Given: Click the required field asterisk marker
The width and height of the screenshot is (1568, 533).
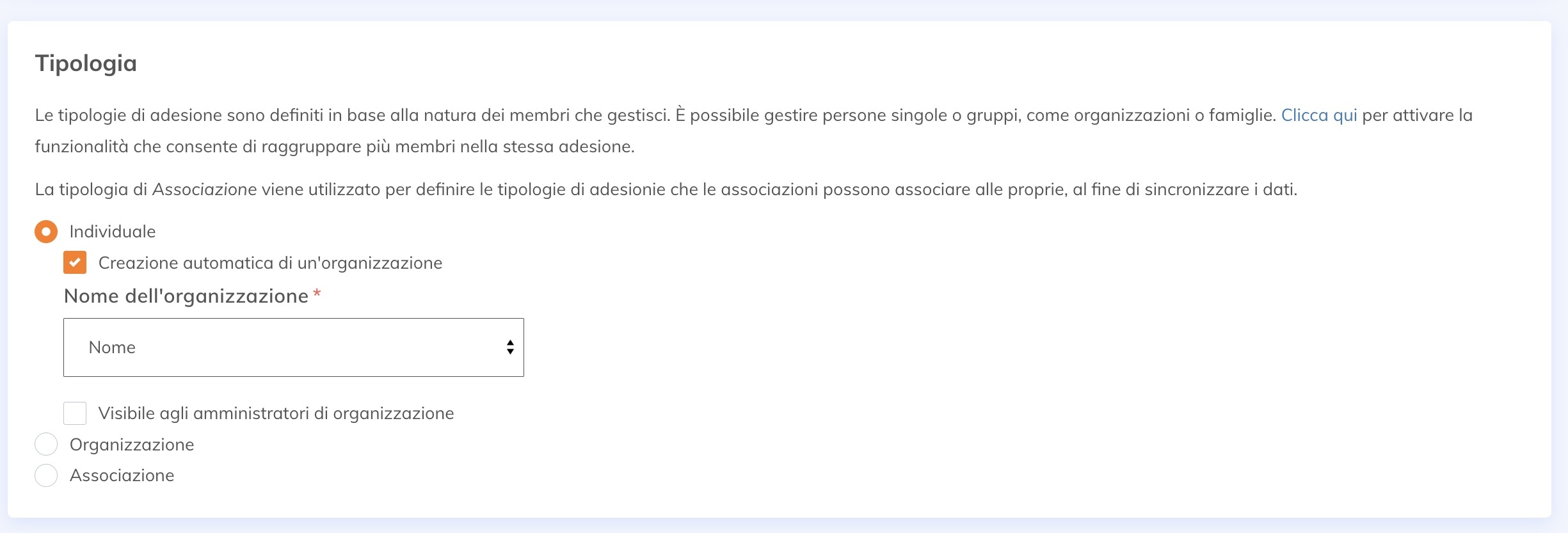Looking at the screenshot, I should pos(317,294).
